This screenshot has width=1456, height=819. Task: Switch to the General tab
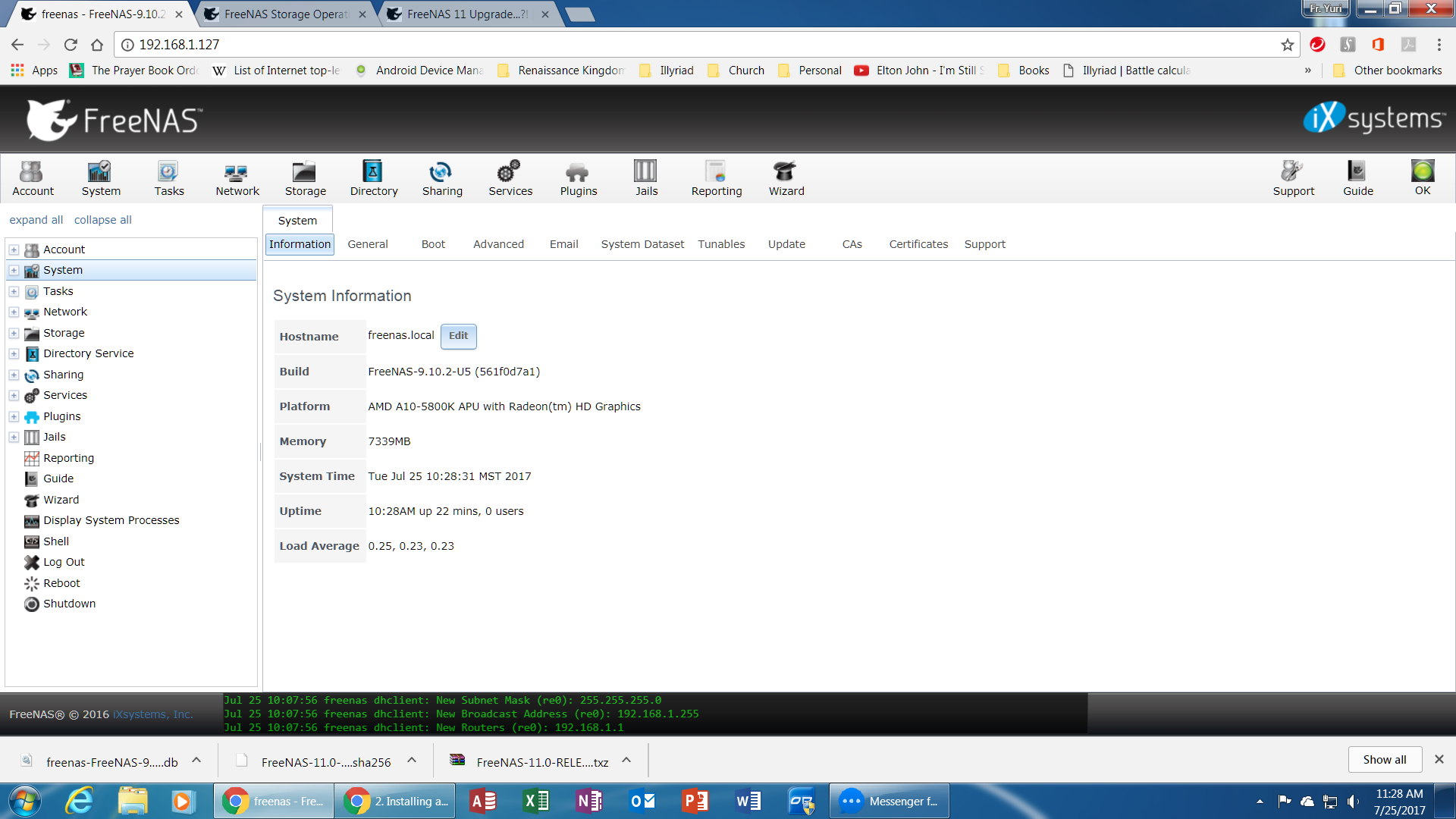(x=368, y=244)
